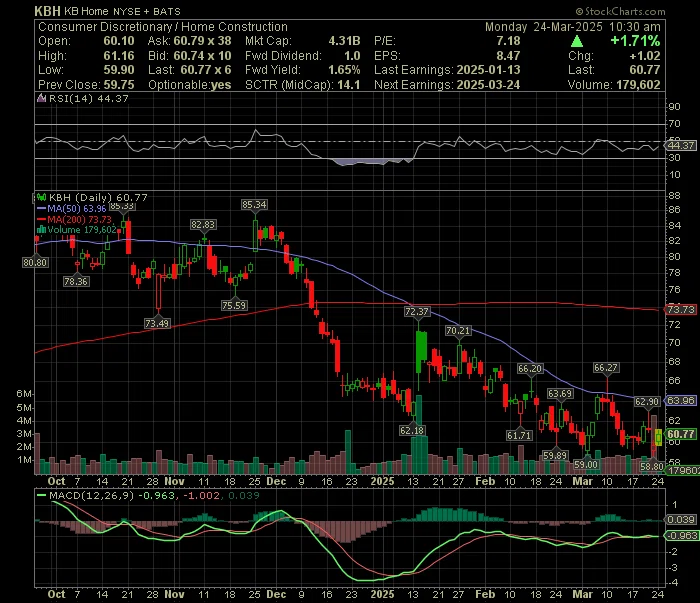Click the 66.27 price annotation
This screenshot has width=700, height=603.
pyautogui.click(x=606, y=367)
